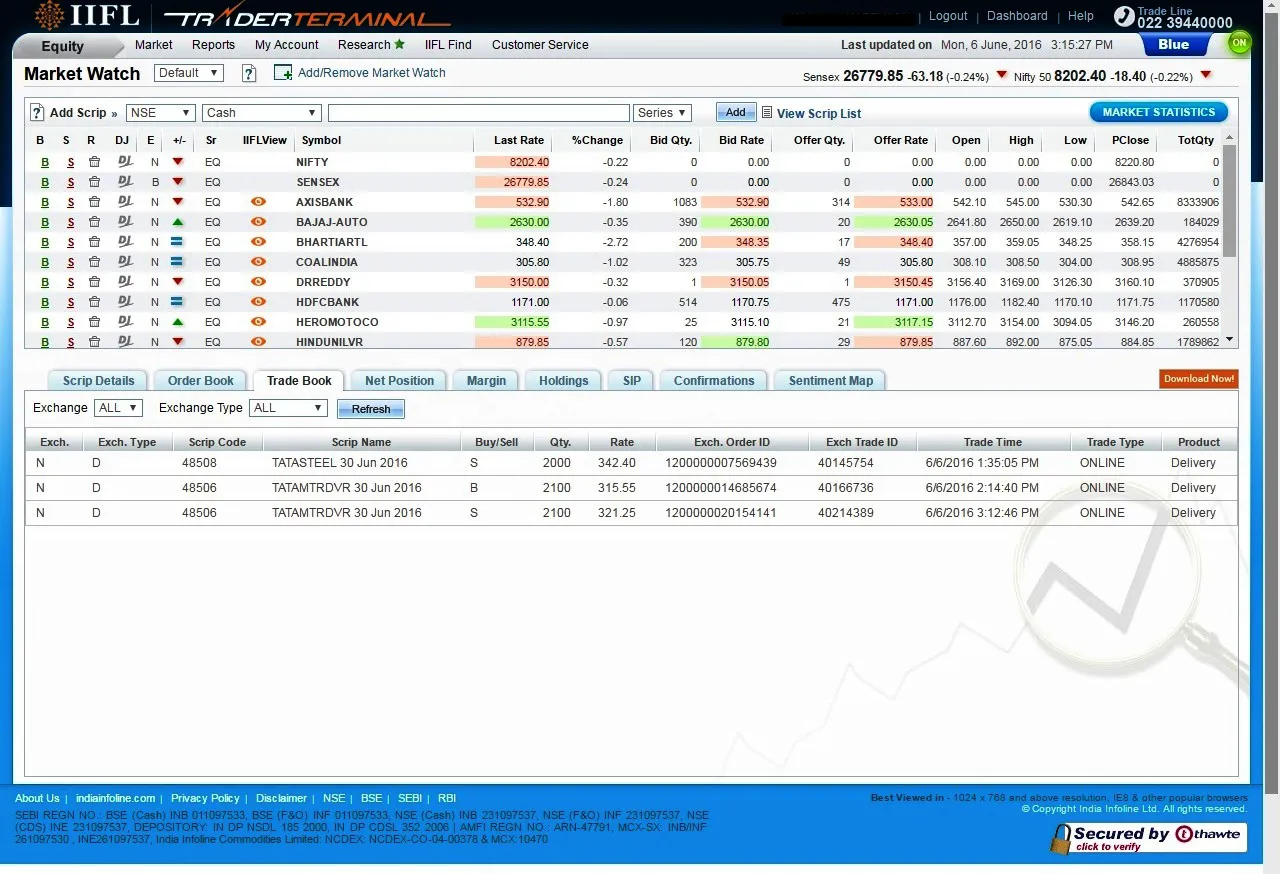This screenshot has height=874, width=1280.
Task: Open the IIFL Find menu
Action: pyautogui.click(x=448, y=45)
